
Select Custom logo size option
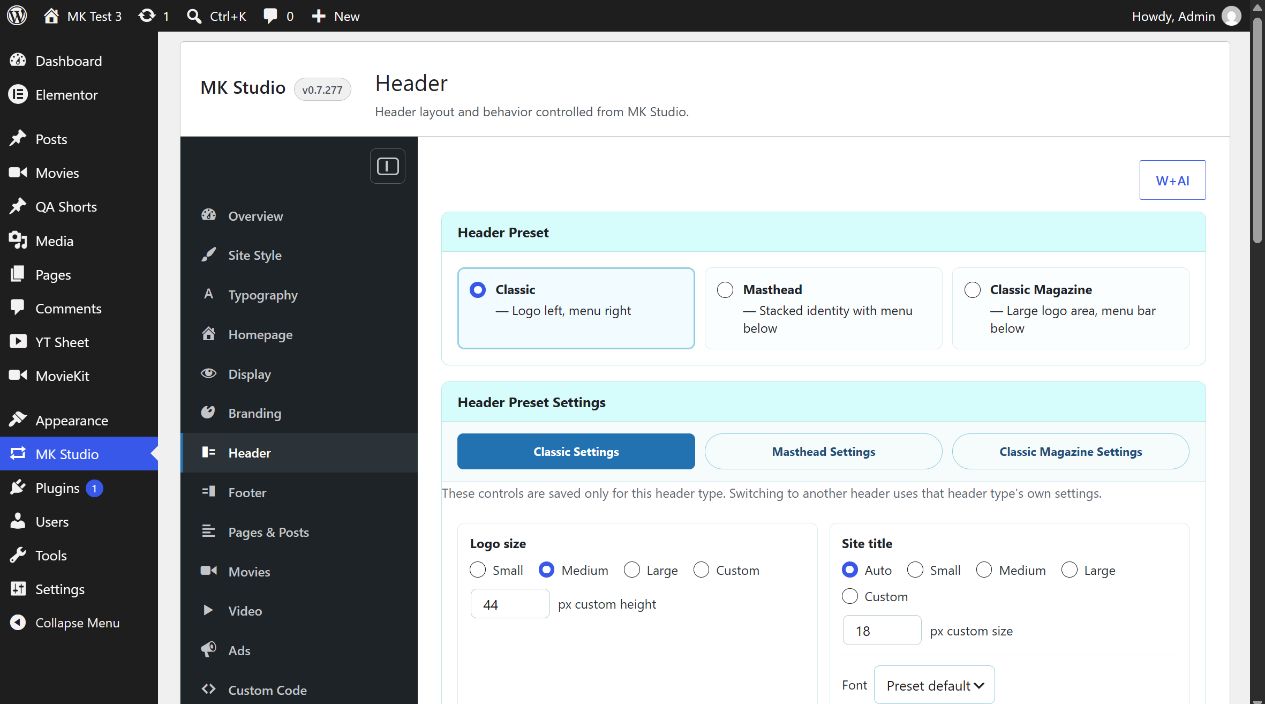tap(701, 570)
